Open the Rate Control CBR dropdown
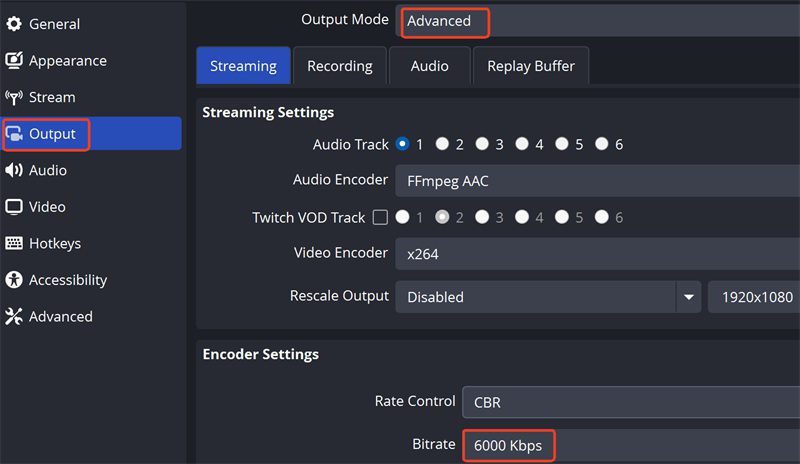800x464 pixels. tap(630, 402)
